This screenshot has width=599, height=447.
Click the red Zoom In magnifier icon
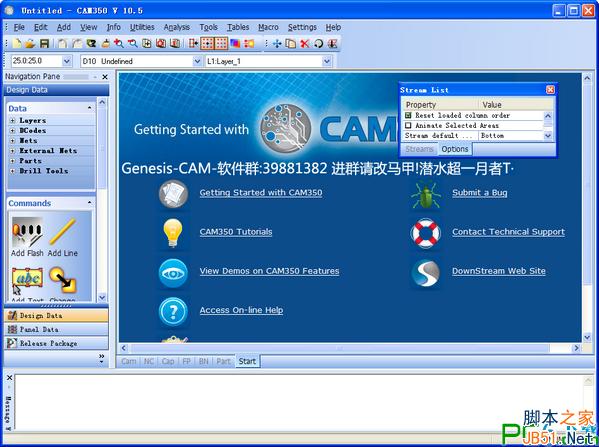(119, 44)
